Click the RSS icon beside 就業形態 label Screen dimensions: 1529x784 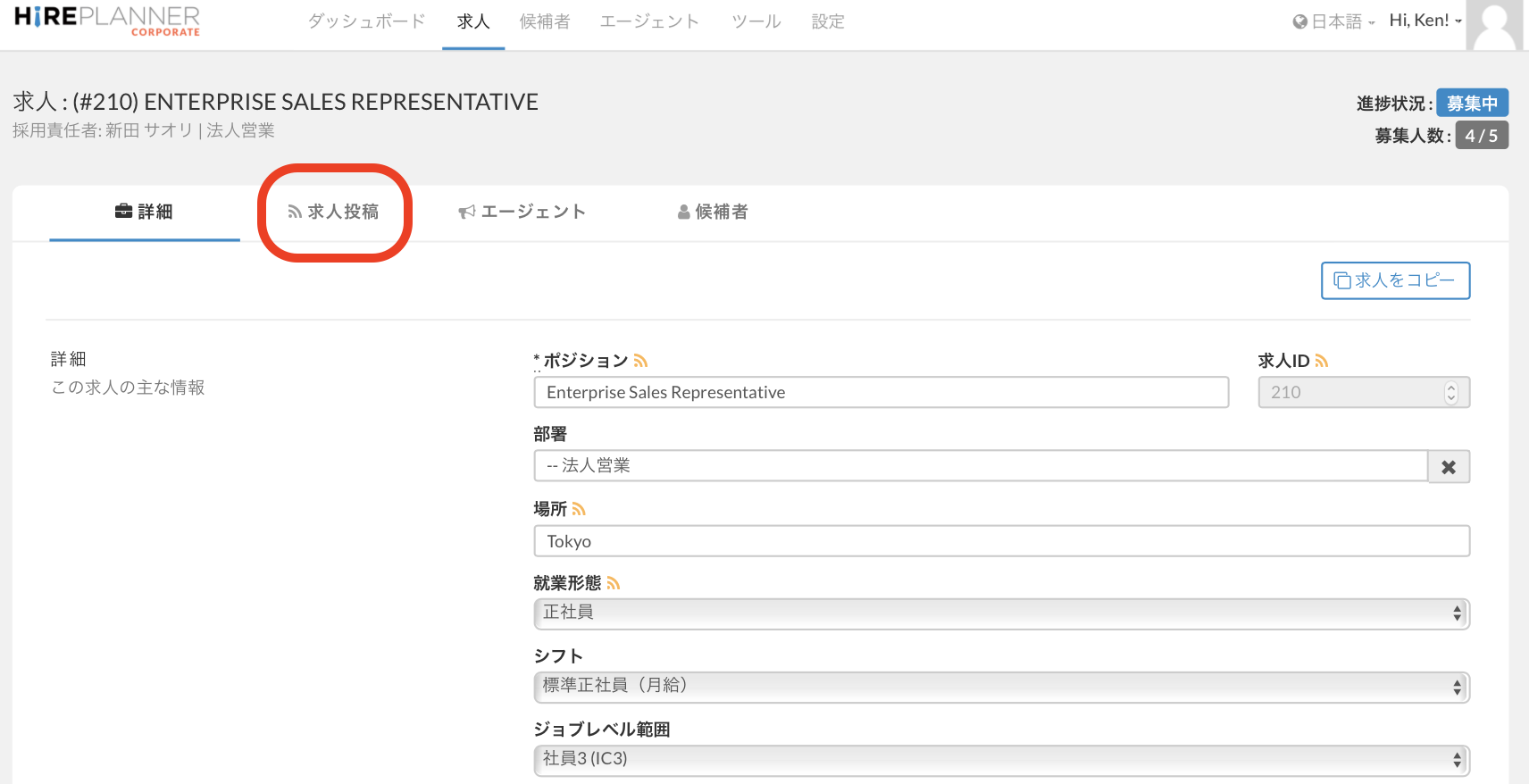coord(613,583)
